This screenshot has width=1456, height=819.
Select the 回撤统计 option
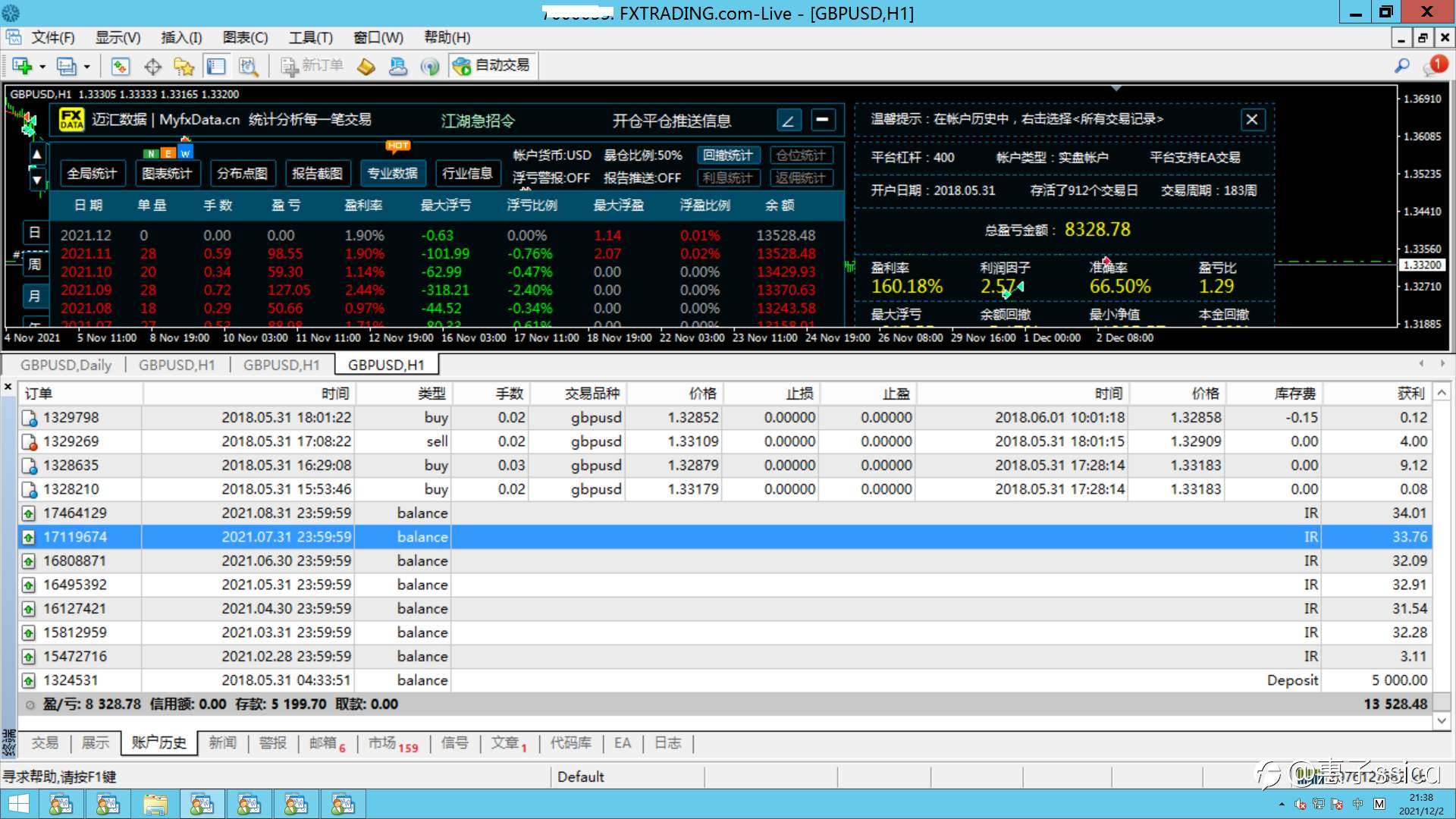tap(728, 155)
